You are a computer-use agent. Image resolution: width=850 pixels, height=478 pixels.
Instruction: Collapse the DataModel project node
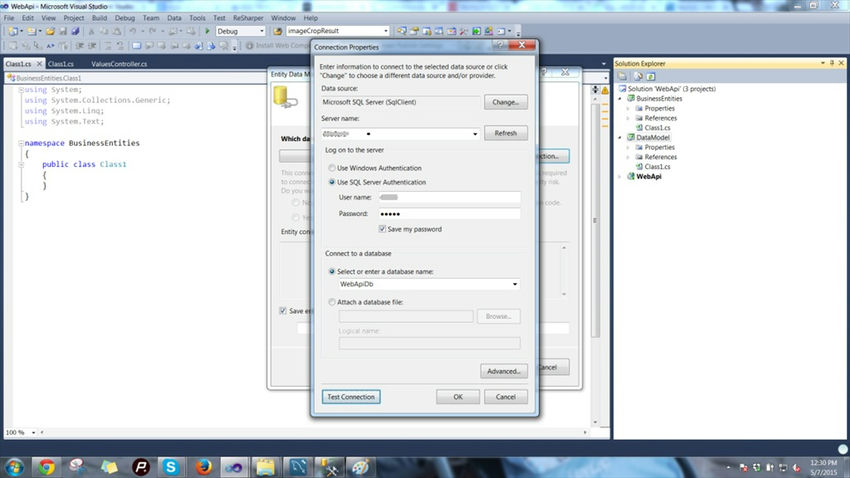620,138
